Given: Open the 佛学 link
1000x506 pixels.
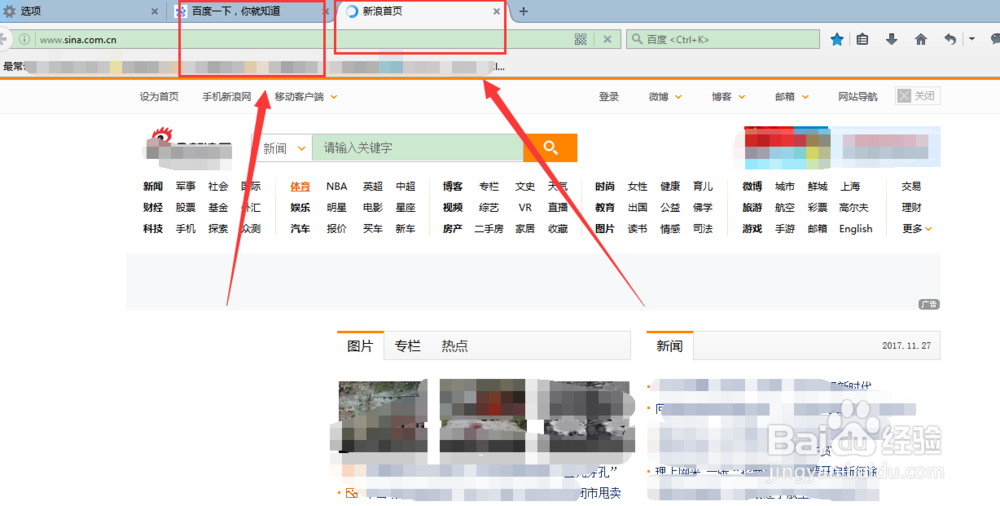Looking at the screenshot, I should tap(703, 207).
